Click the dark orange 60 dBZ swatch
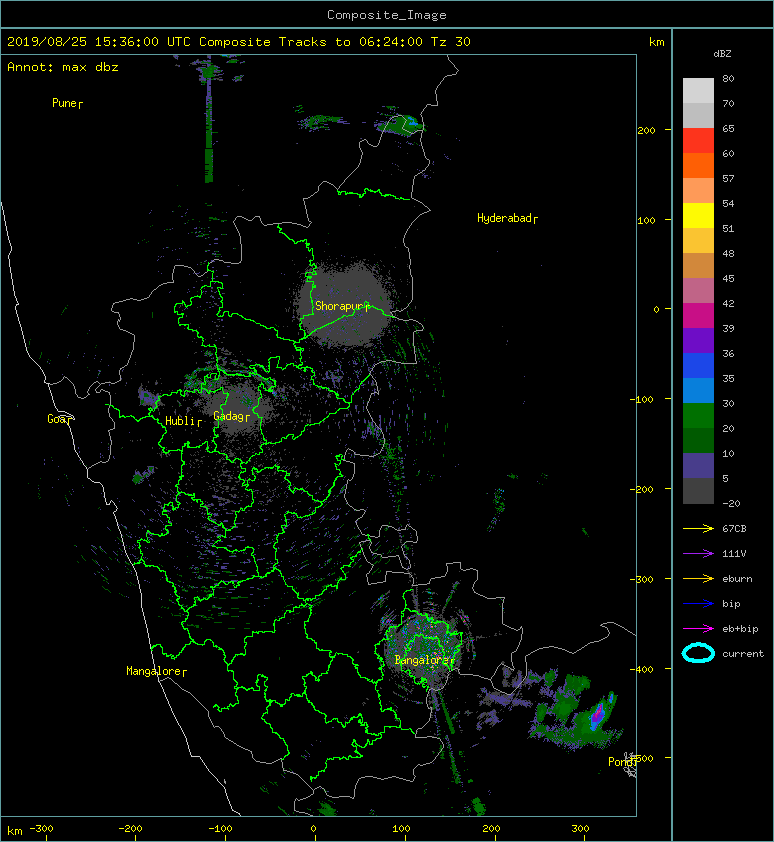This screenshot has width=774, height=842. coord(698,165)
